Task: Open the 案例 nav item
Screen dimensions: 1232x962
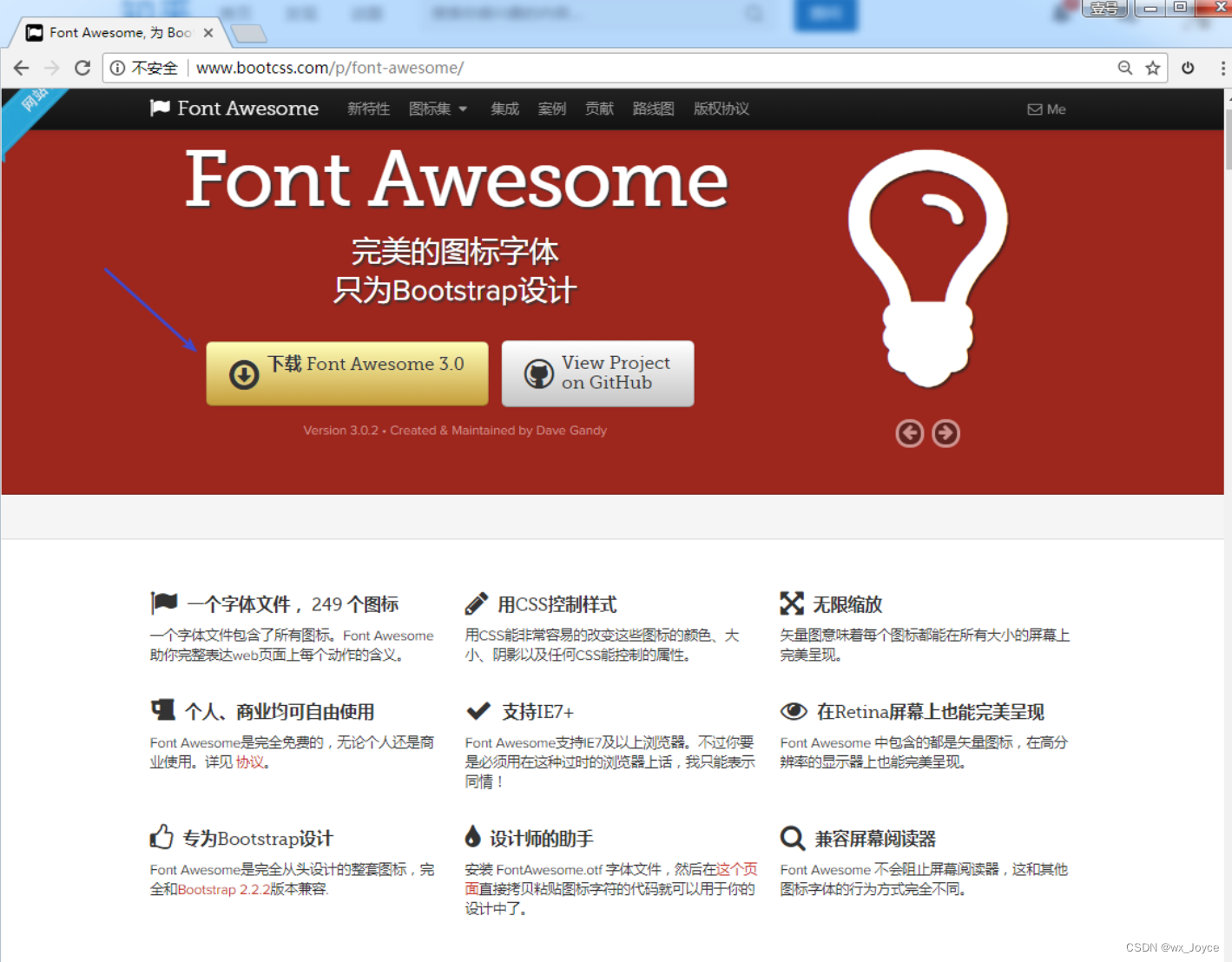Action: click(x=552, y=109)
